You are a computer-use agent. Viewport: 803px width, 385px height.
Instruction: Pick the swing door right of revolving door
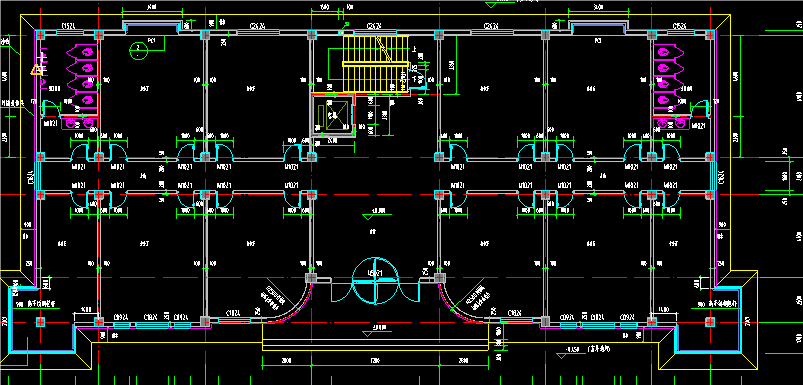(x=409, y=291)
